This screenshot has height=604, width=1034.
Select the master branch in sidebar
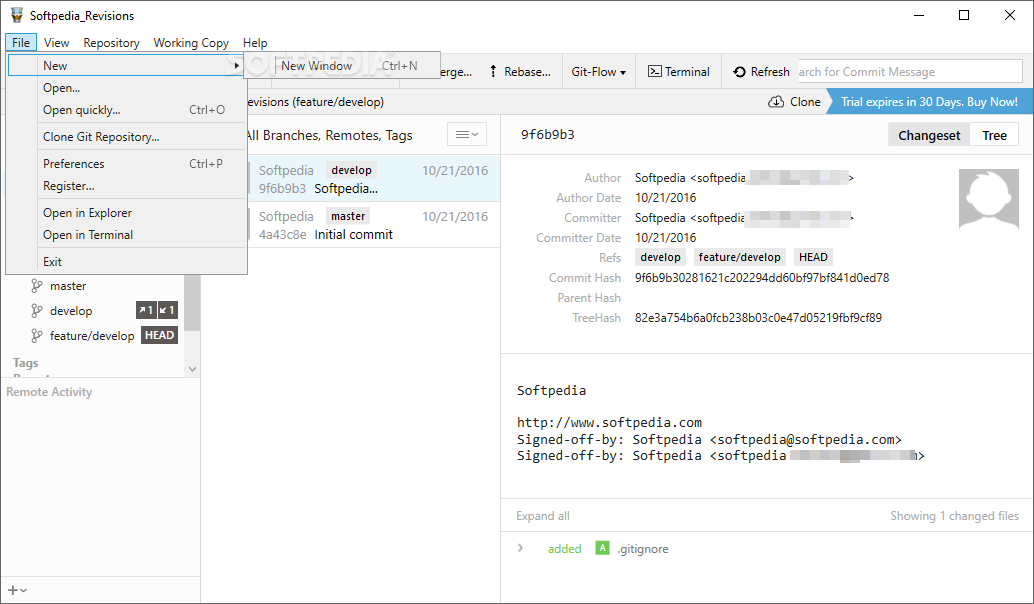[x=68, y=286]
